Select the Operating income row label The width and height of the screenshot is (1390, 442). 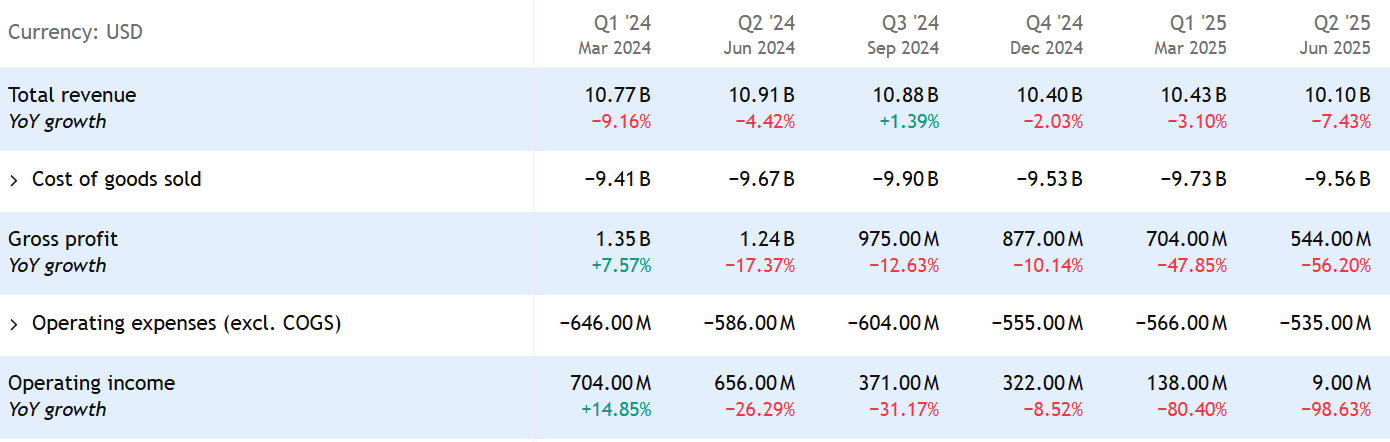point(91,383)
